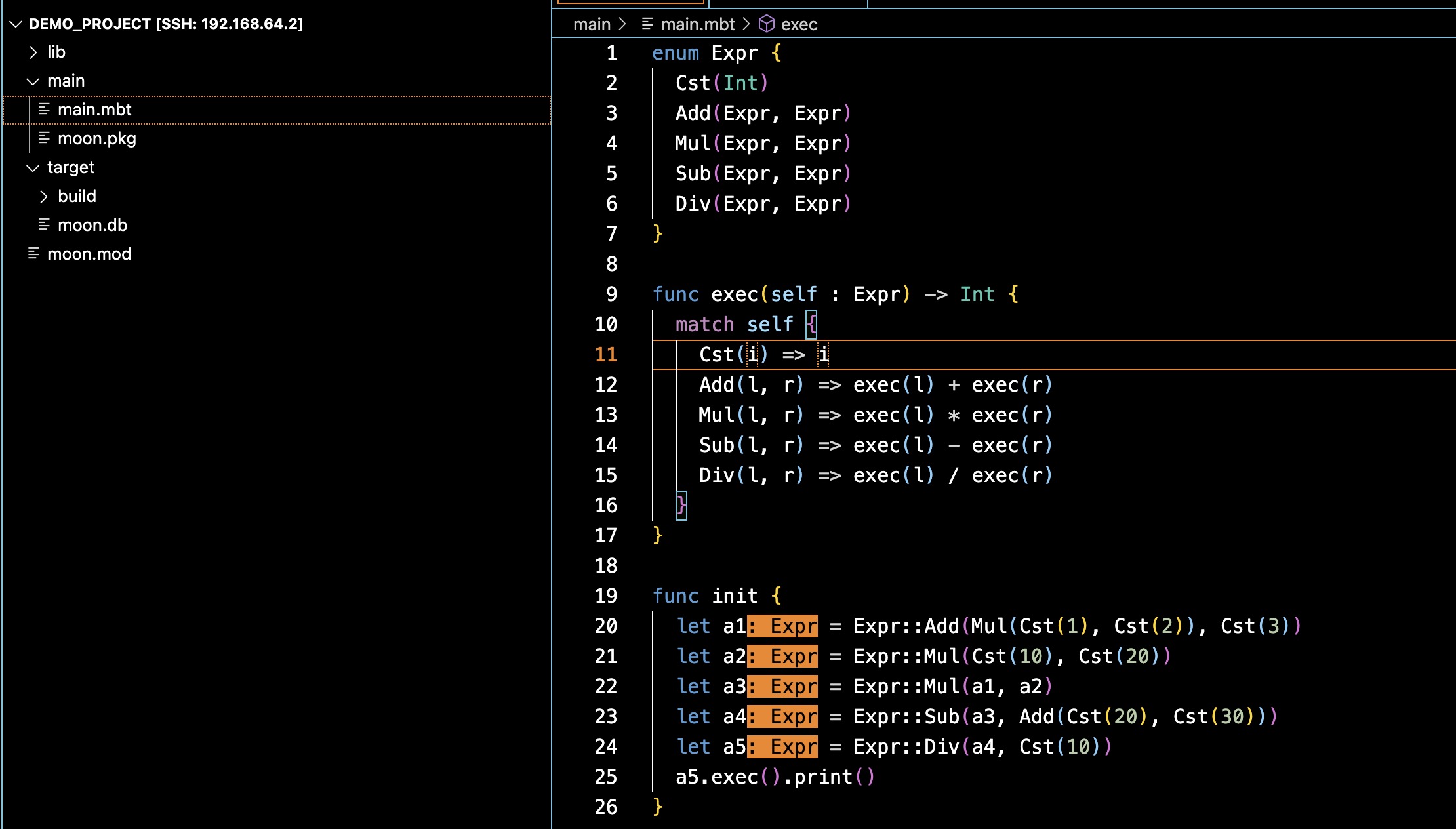The height and width of the screenshot is (829, 1456).
Task: Click 'match' keyword on line 10
Action: click(705, 325)
